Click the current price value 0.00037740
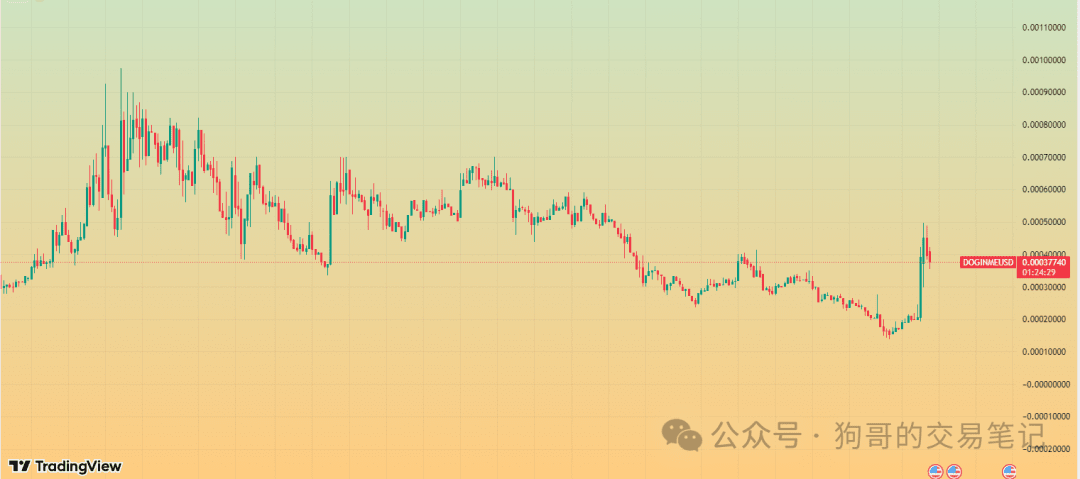Viewport: 1080px width, 479px height. [1044, 262]
